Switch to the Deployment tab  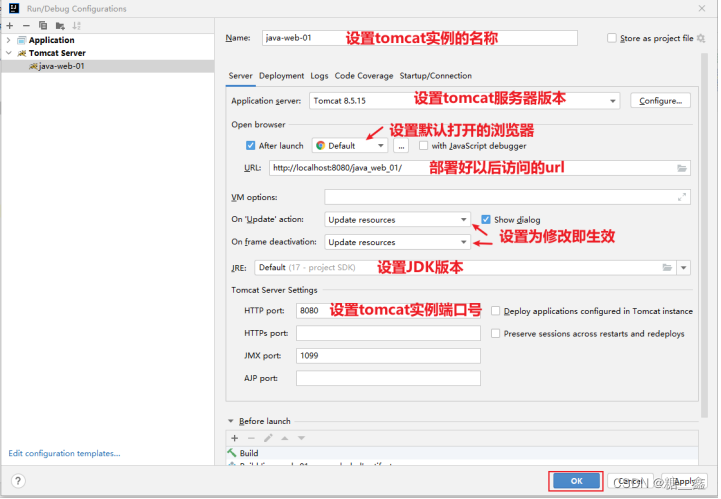[281, 76]
